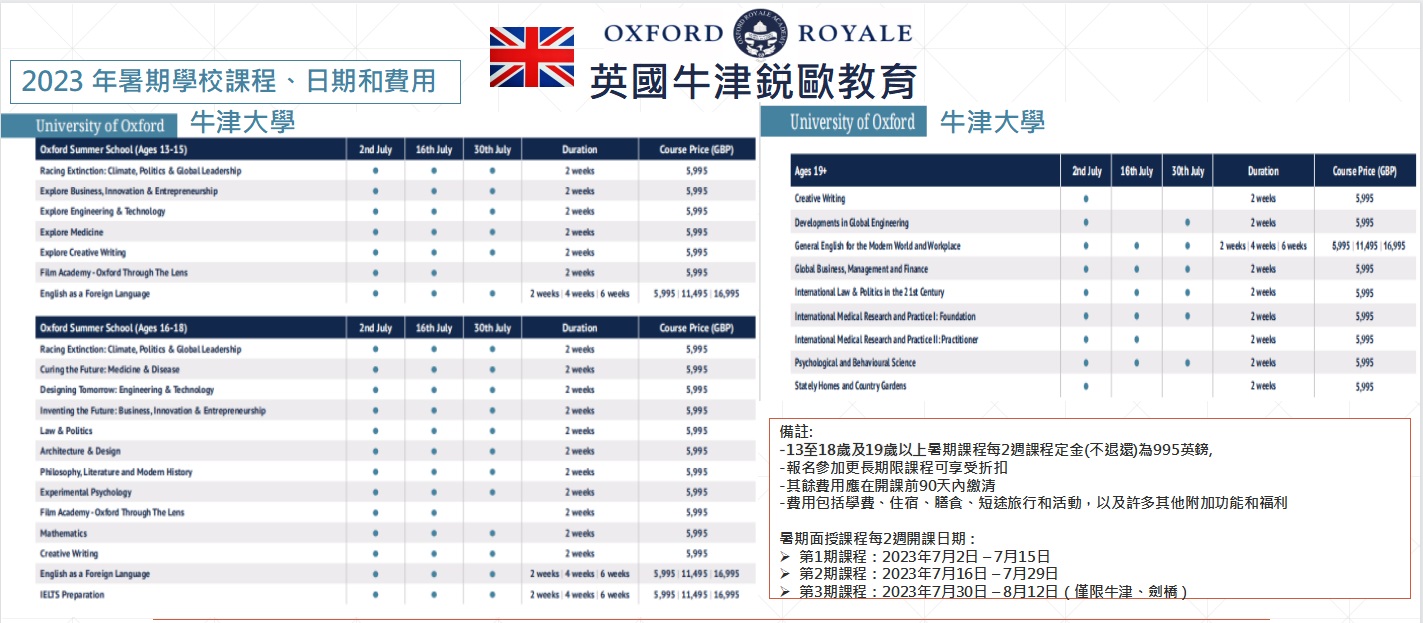This screenshot has height=623, width=1423.
Task: Click the IELTS Preparation price 5,995 | 11,495 | 16,995
Action: pos(697,595)
